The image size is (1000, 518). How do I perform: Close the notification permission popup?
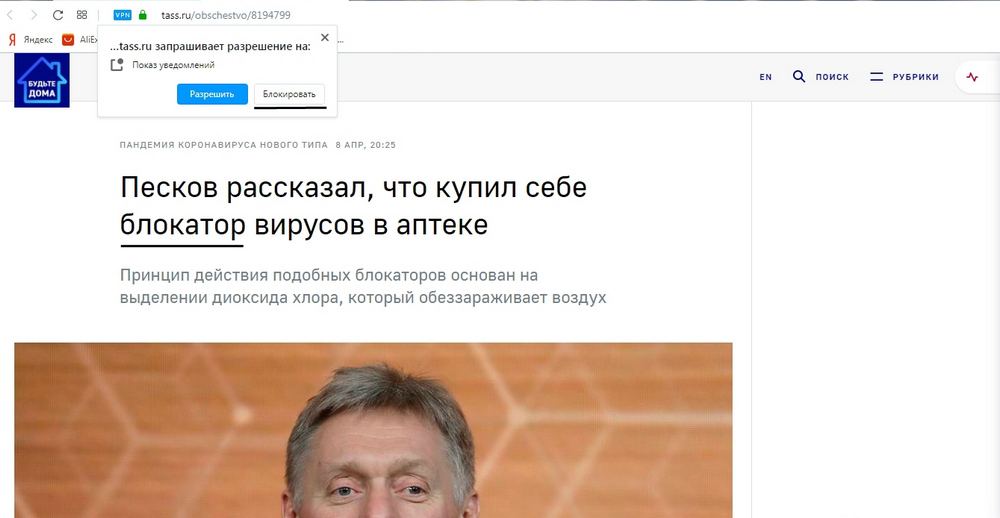(x=325, y=38)
